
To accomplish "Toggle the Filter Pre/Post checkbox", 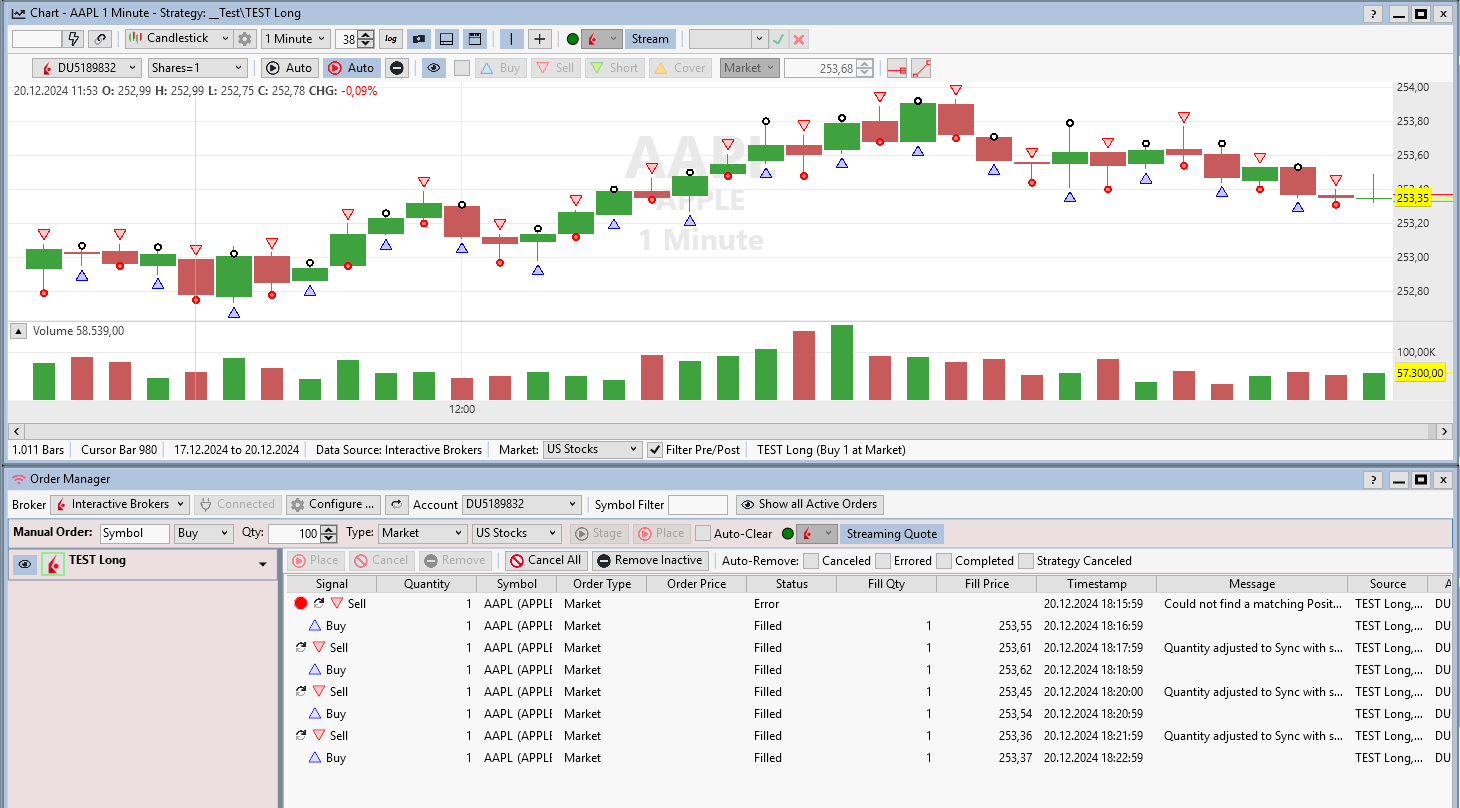I will point(655,450).
